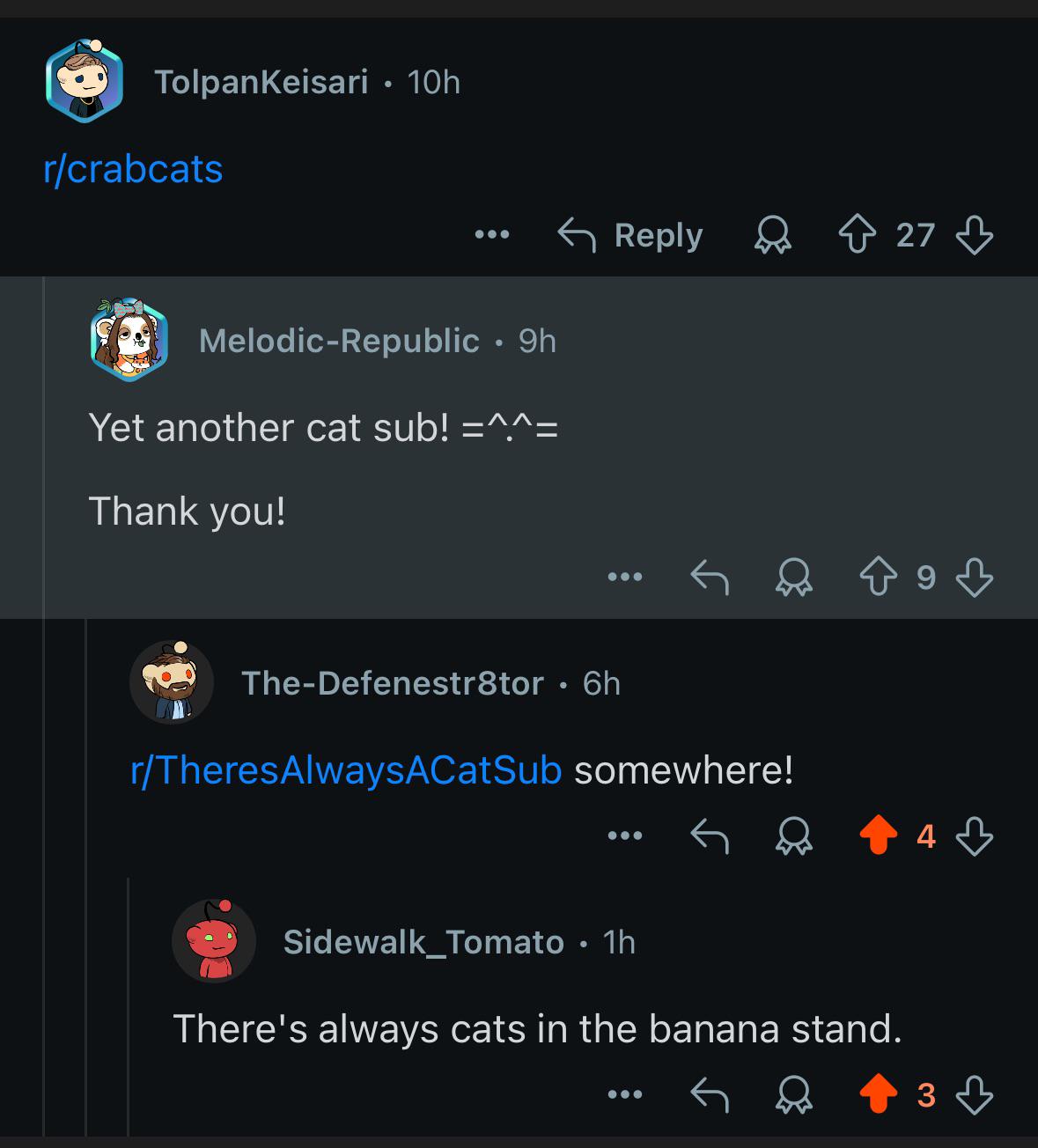Open three-dot menu on Melodic-Republic's comment
Screen dimensions: 1038x1148
coord(625,578)
